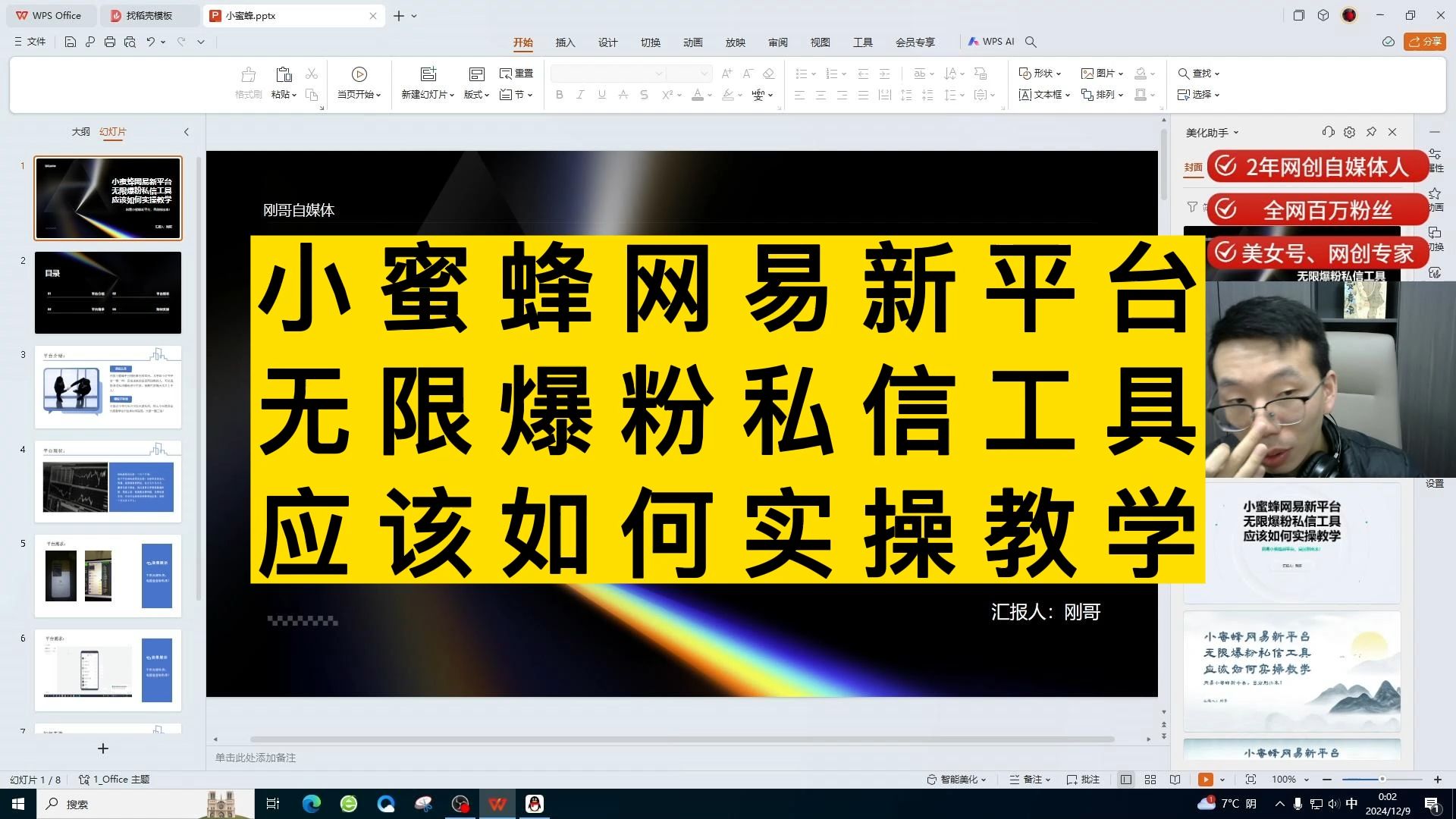1456x819 pixels.
Task: Click the search magnifier beside WPS AI
Action: (x=1031, y=42)
